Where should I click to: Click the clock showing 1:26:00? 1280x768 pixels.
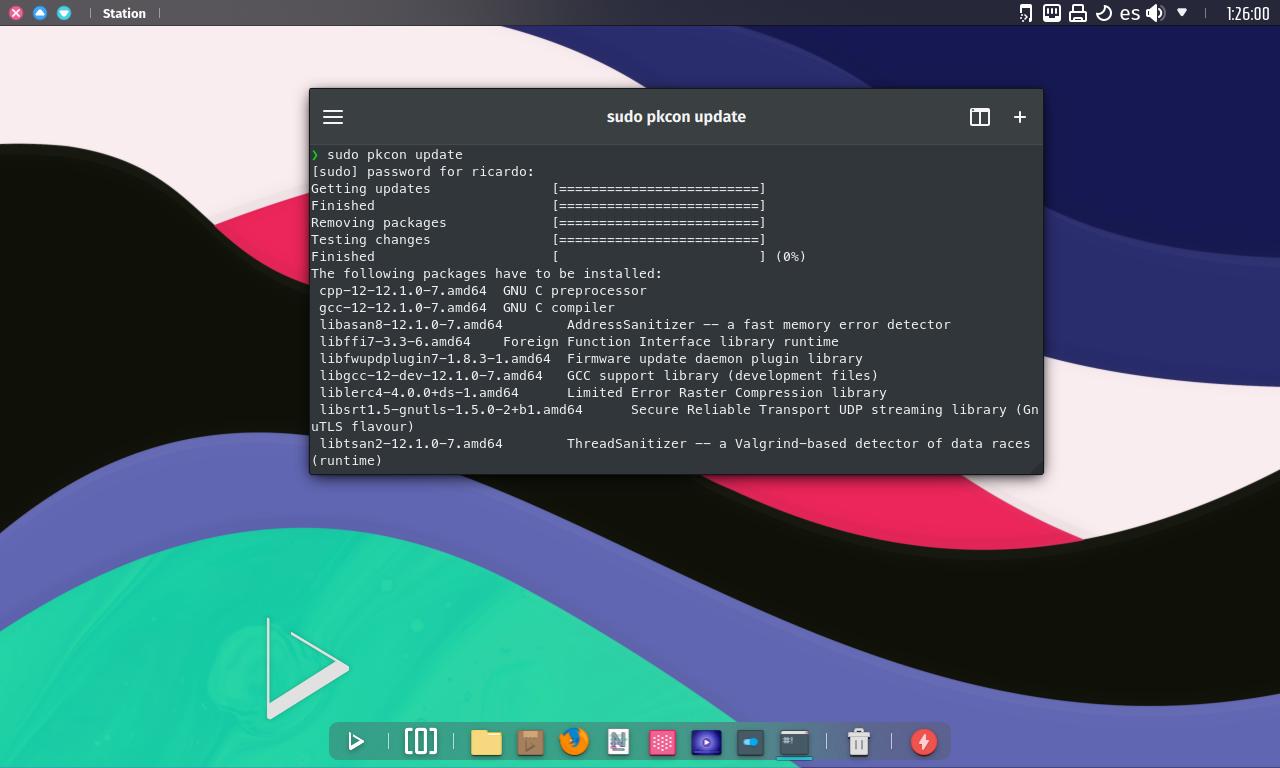pos(1247,13)
